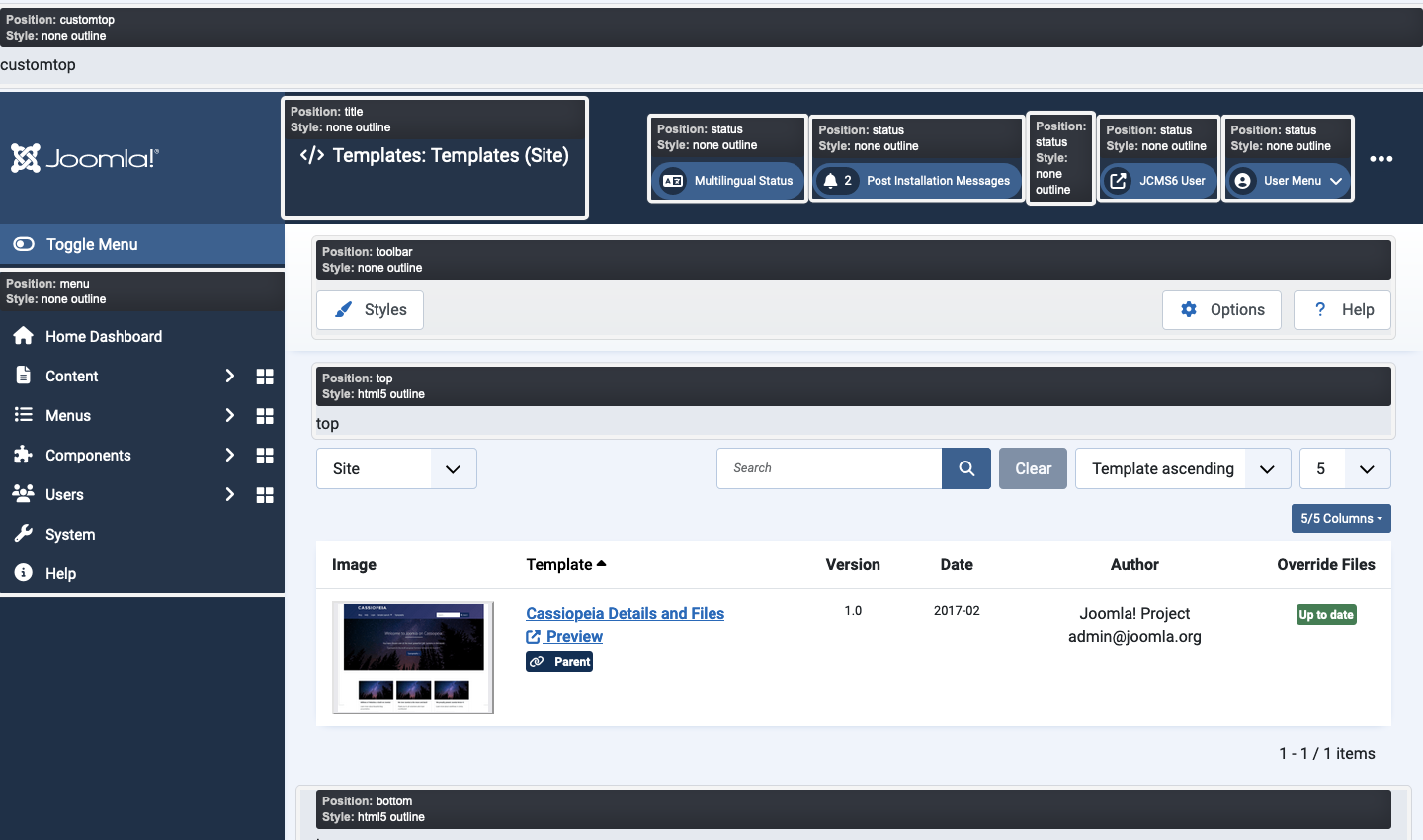
Task: Click the Options toolbar button
Action: [1221, 309]
